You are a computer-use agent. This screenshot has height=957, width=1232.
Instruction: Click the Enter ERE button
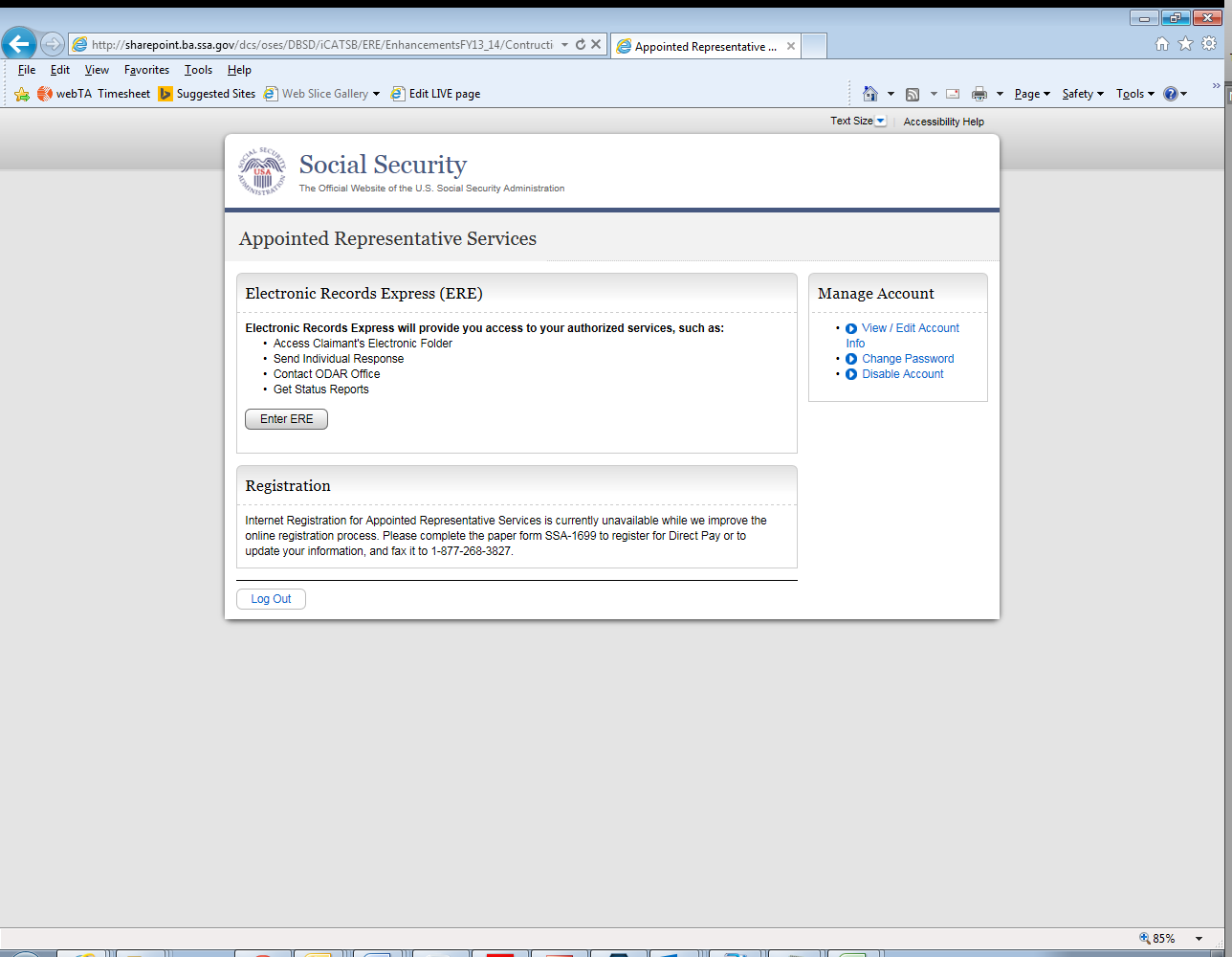(x=287, y=419)
